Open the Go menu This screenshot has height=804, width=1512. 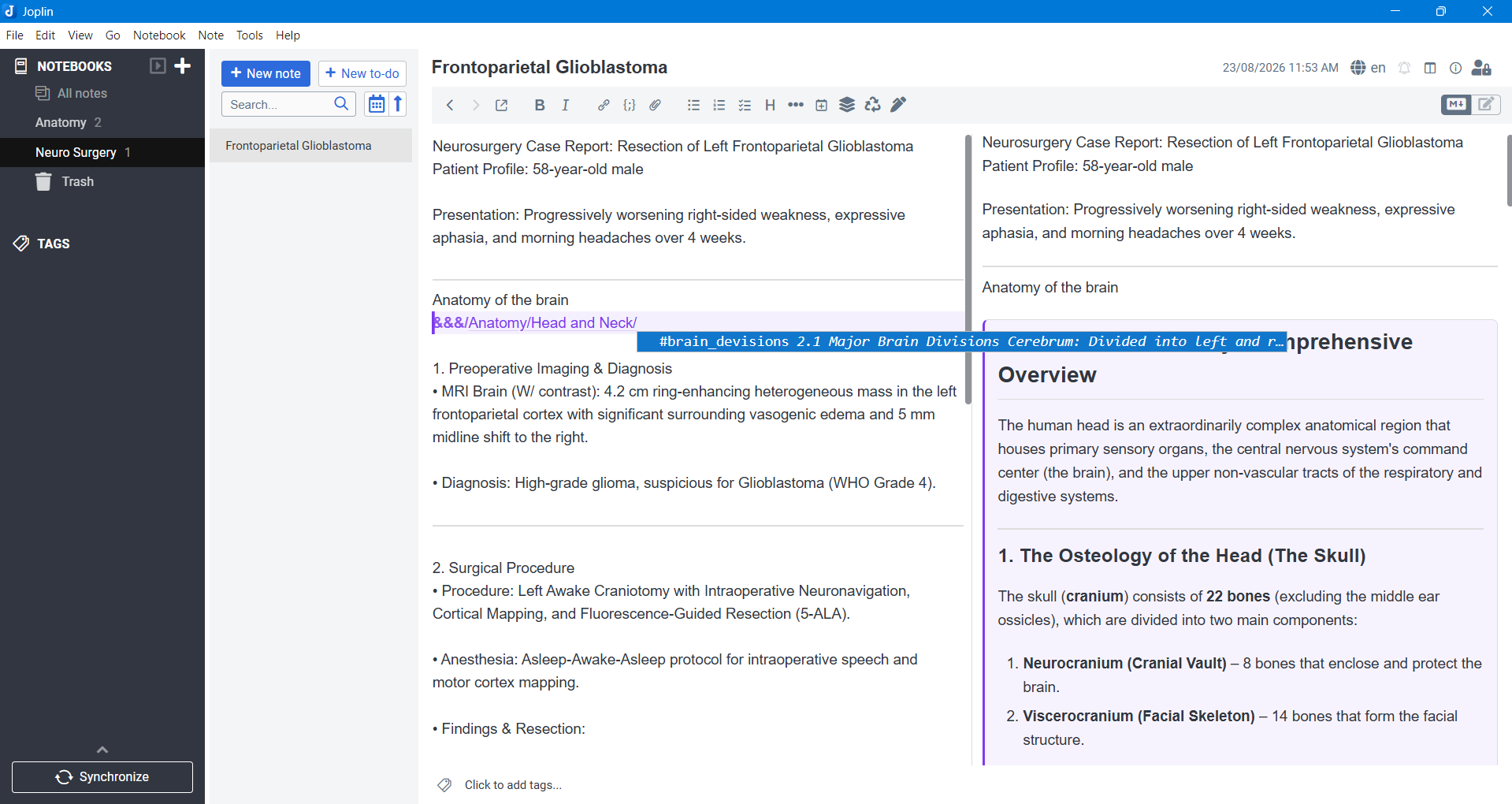[x=113, y=35]
